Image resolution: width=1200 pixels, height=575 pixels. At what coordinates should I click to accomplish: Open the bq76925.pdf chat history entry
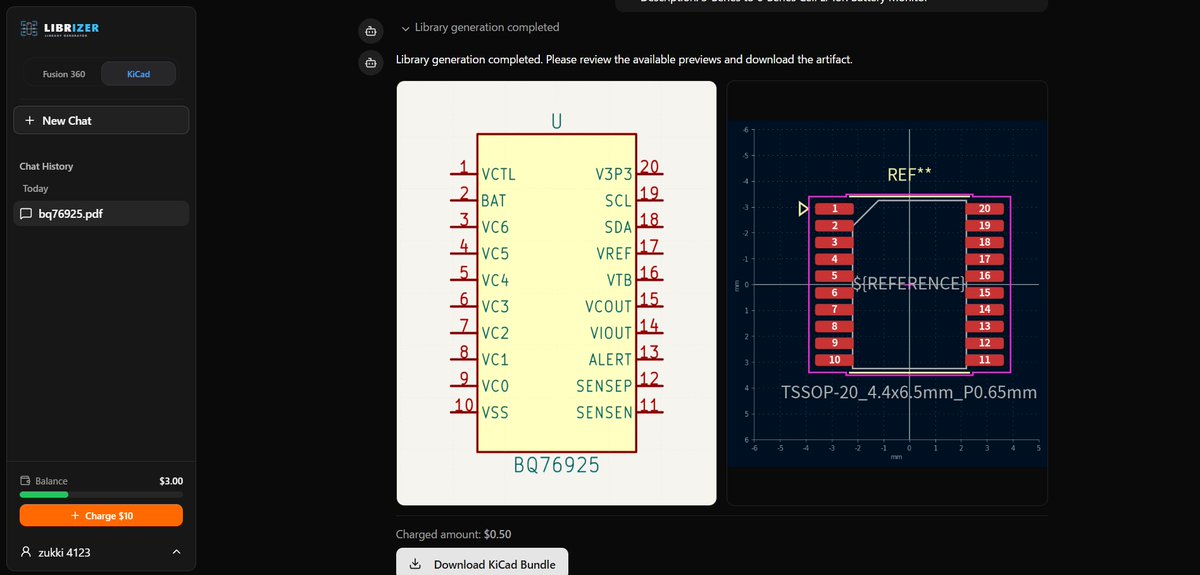click(x=101, y=214)
